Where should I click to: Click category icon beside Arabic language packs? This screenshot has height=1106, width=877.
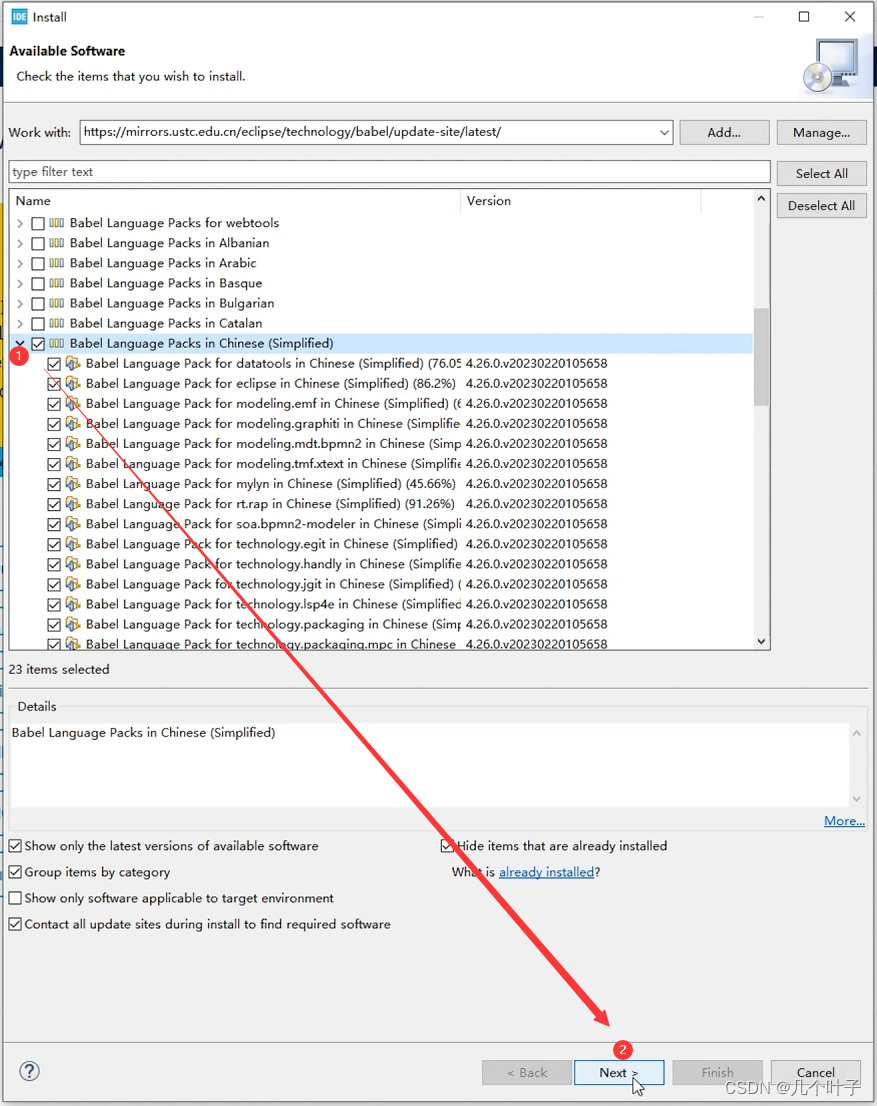pyautogui.click(x=56, y=263)
